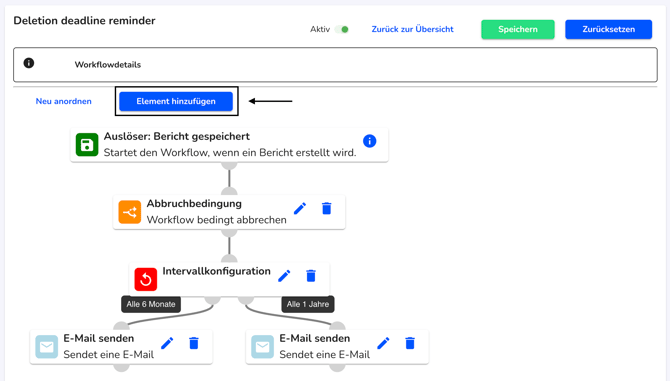Click the Zurücksetzen button

[608, 29]
